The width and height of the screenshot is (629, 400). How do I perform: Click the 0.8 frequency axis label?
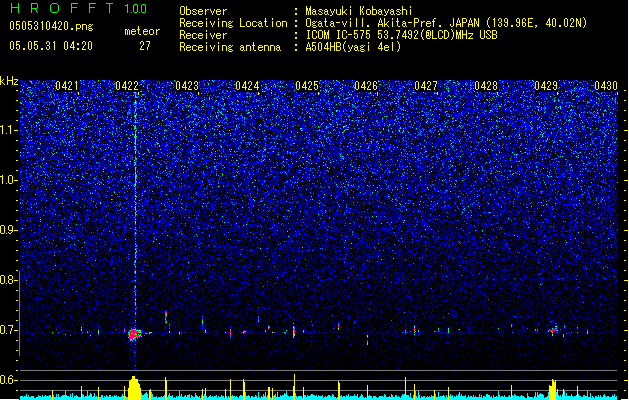(x=9, y=280)
